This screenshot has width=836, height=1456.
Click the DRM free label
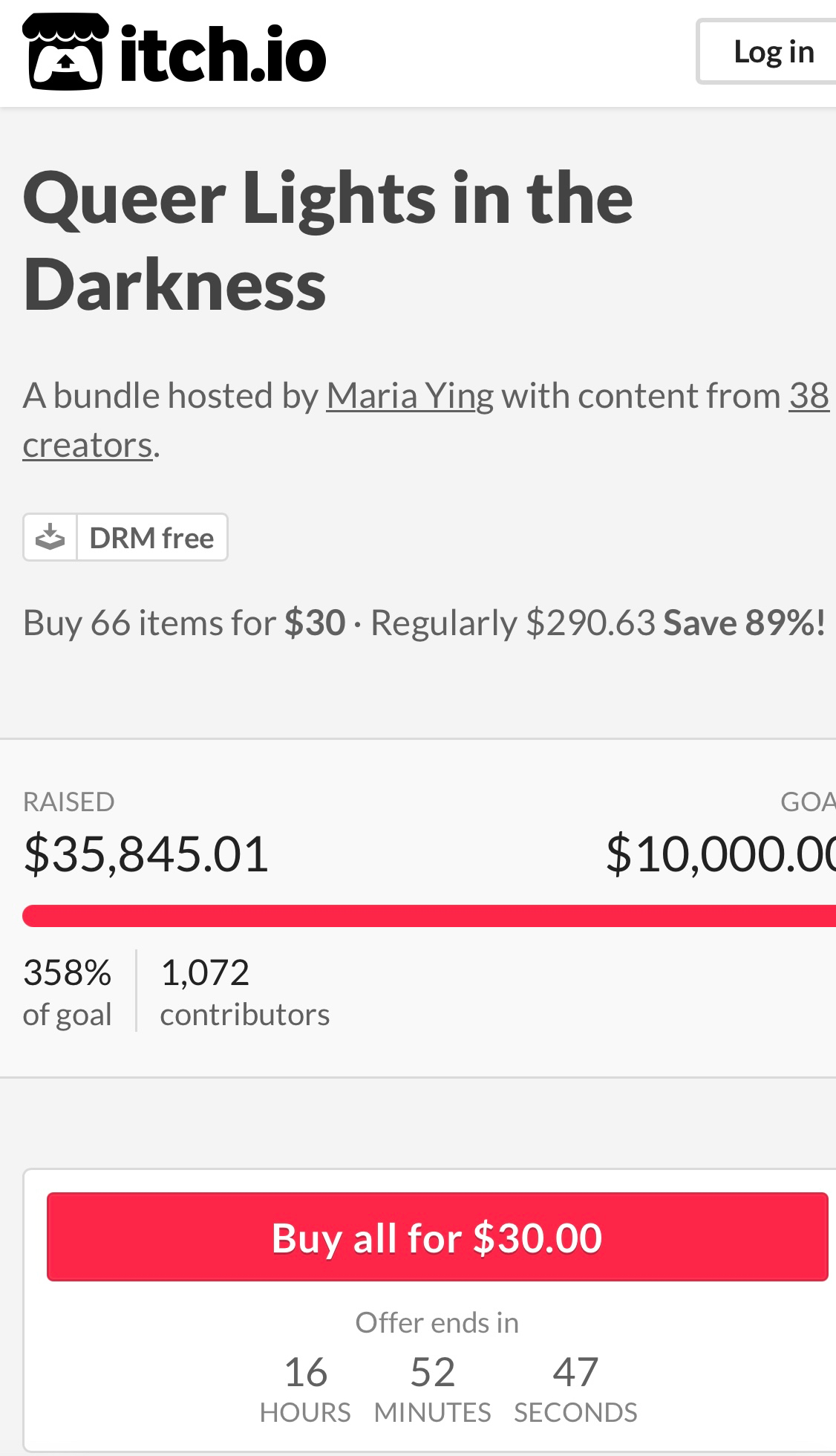pyautogui.click(x=151, y=537)
